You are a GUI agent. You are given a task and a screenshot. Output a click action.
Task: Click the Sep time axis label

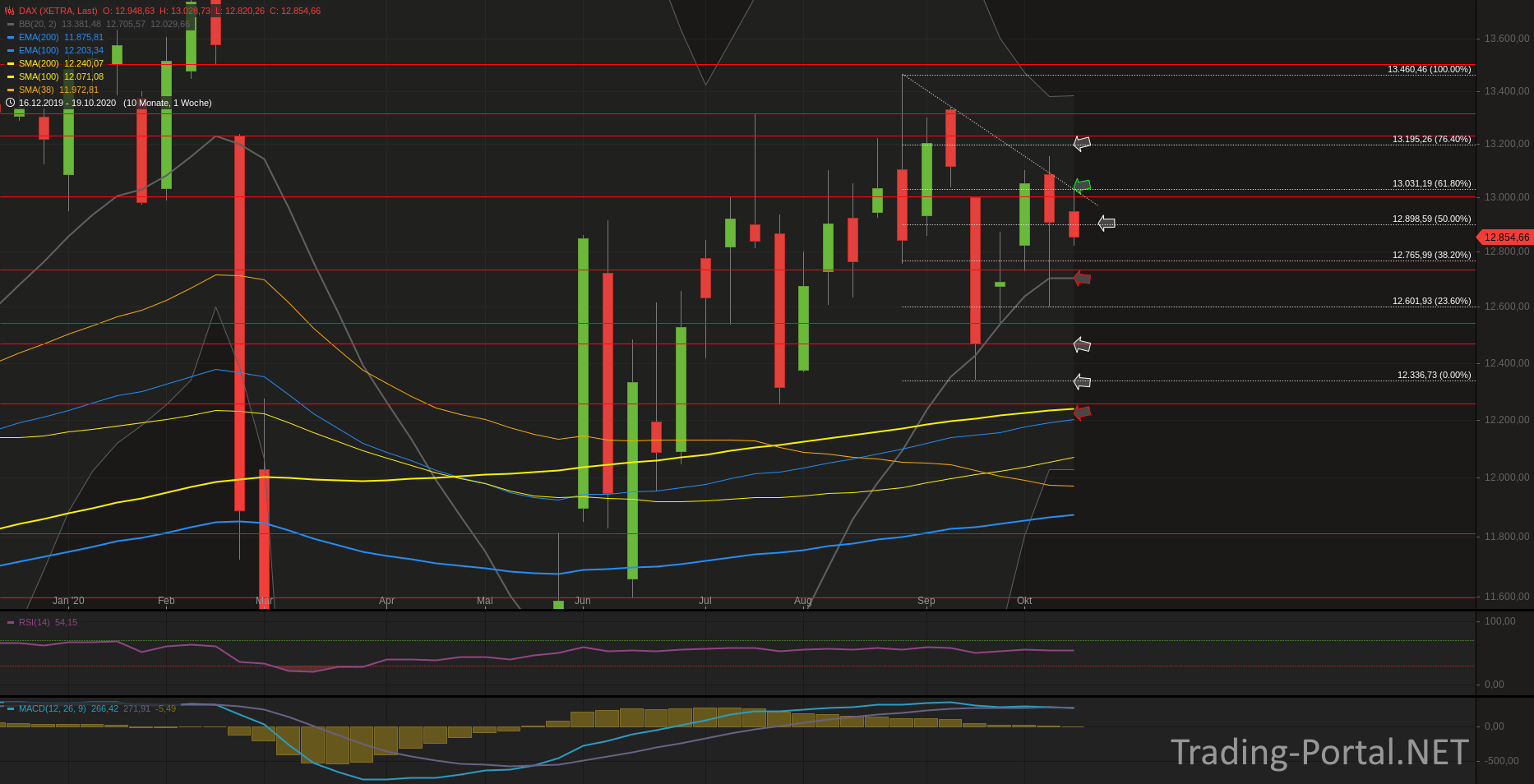point(926,601)
